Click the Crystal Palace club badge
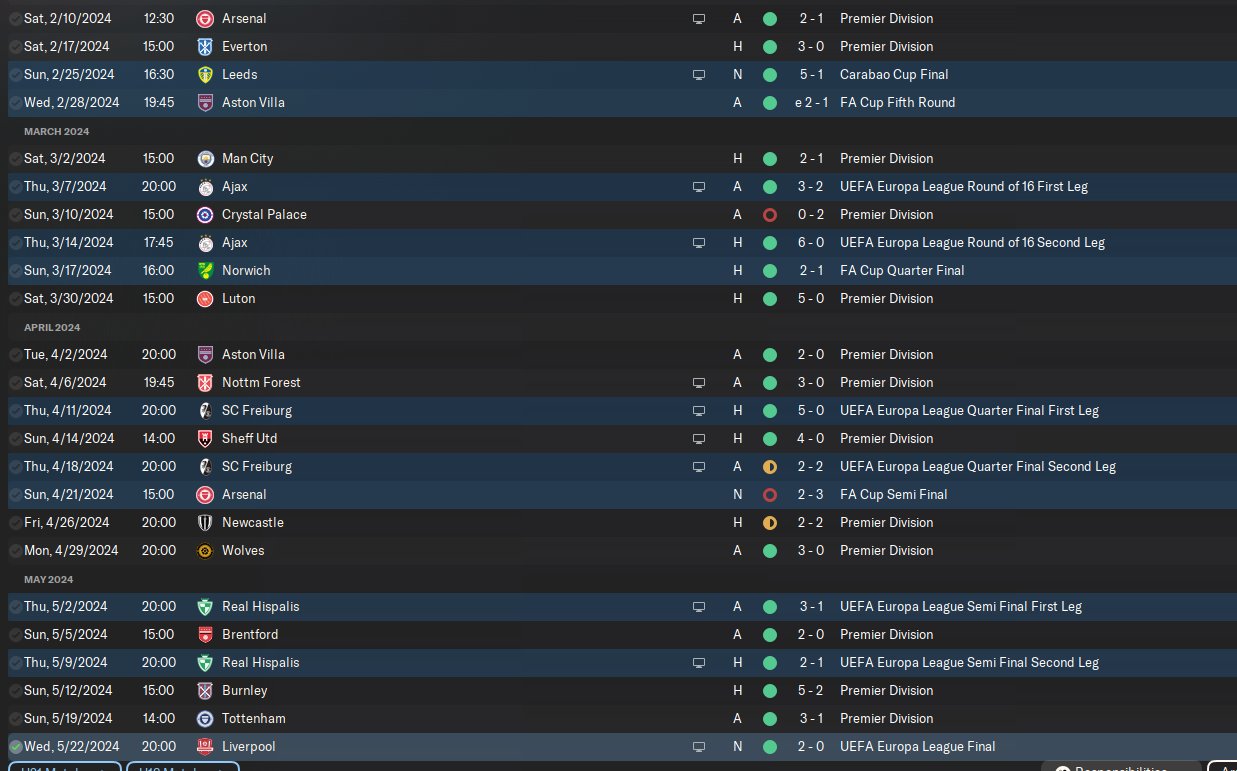 205,214
